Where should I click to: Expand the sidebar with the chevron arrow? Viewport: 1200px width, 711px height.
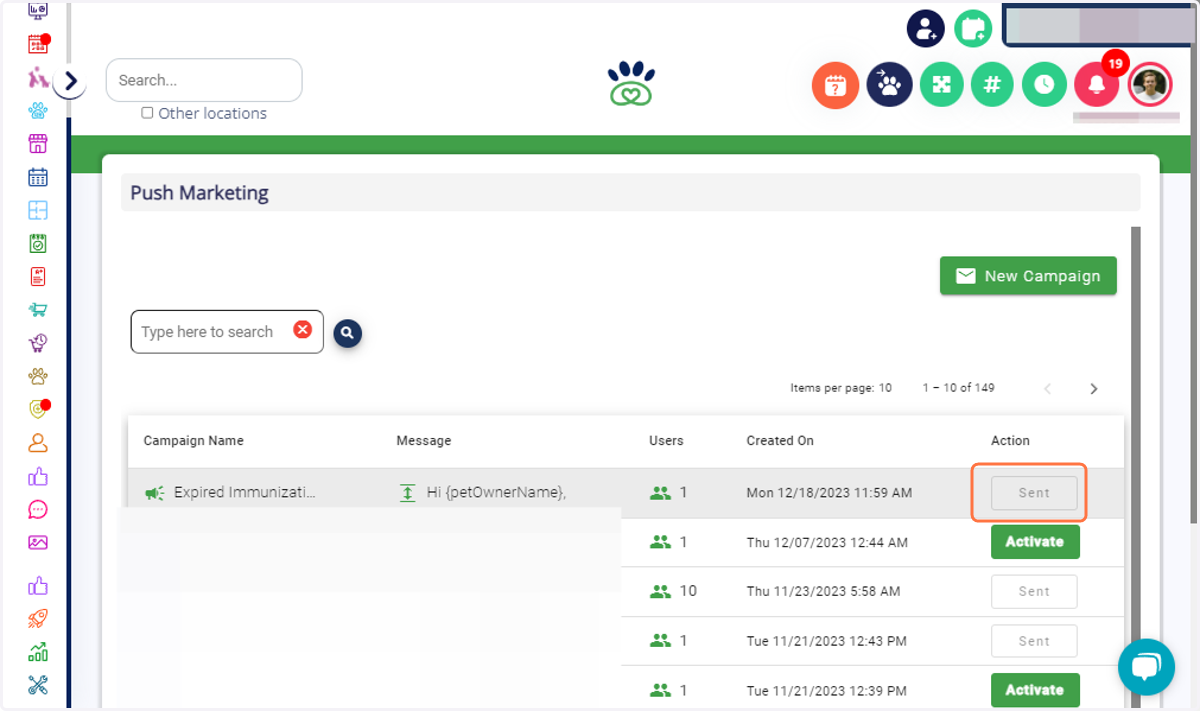tap(70, 82)
